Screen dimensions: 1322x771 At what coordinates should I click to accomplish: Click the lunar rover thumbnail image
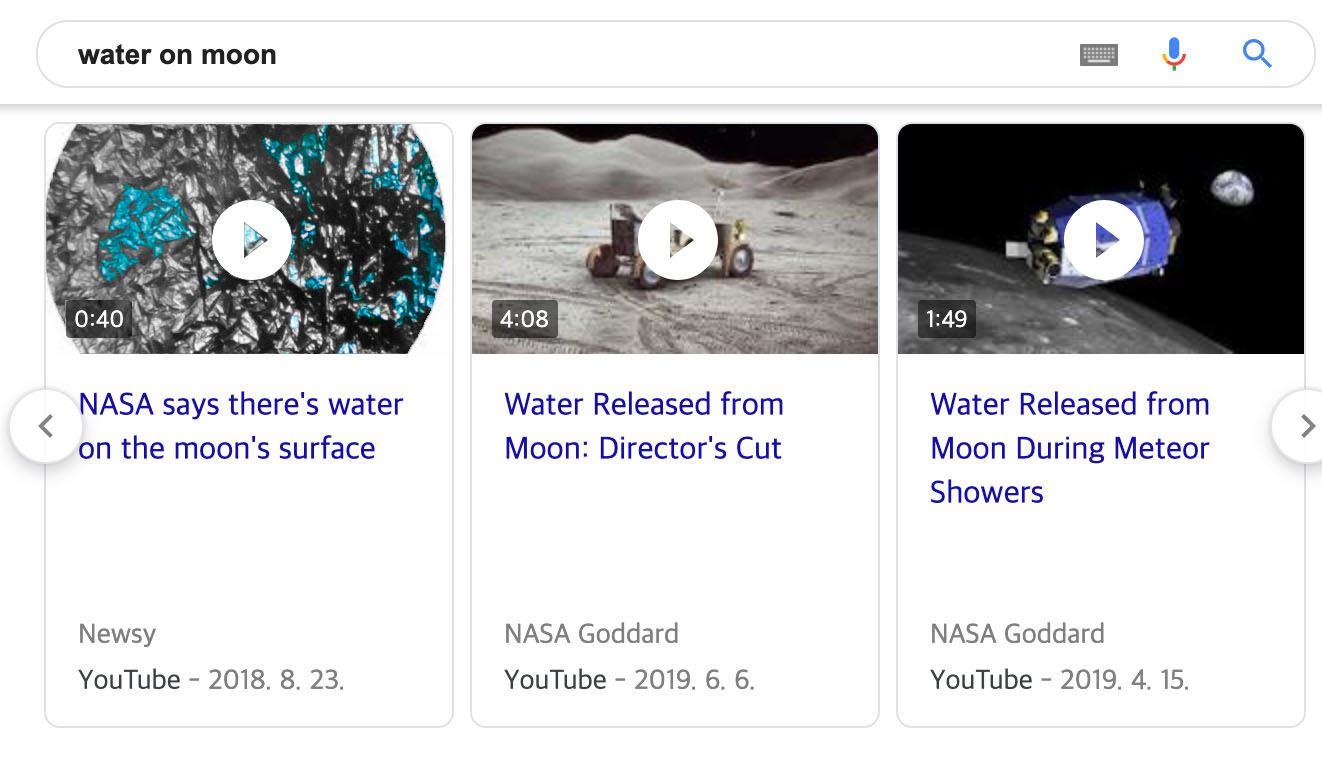click(x=780, y=200)
